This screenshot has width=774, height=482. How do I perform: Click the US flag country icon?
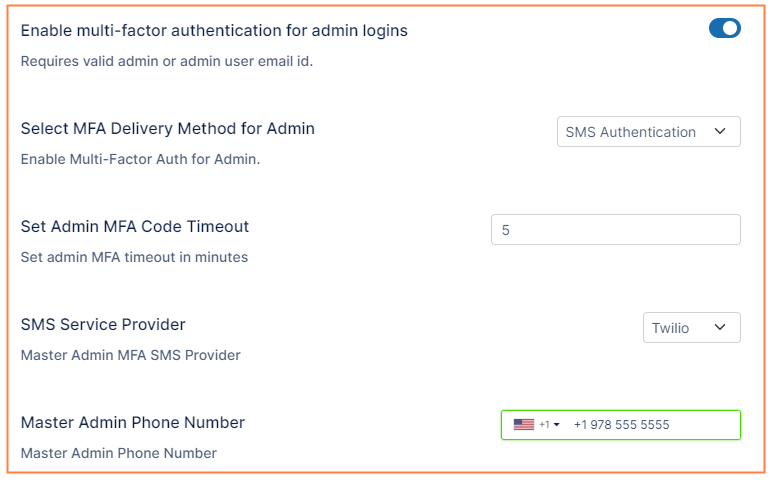pyautogui.click(x=524, y=425)
